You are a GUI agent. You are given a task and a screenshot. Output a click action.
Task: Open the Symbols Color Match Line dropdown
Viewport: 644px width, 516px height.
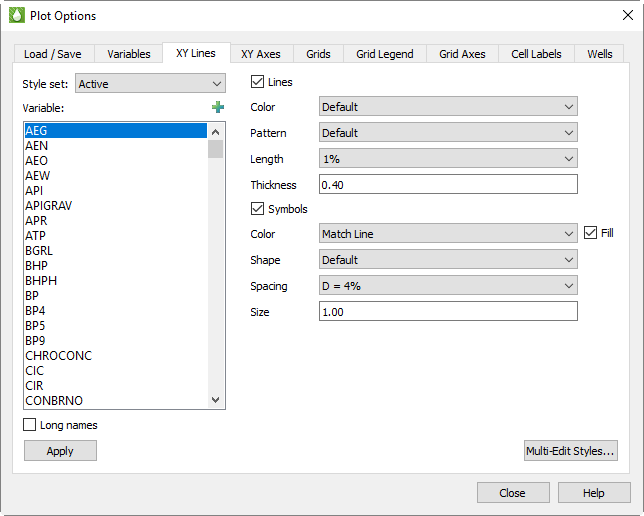pos(448,233)
